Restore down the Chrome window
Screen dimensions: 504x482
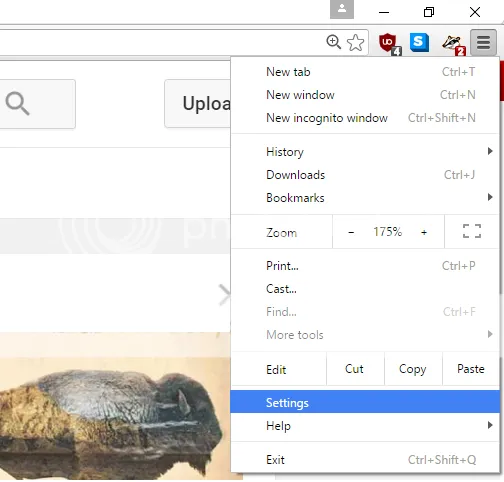click(429, 12)
